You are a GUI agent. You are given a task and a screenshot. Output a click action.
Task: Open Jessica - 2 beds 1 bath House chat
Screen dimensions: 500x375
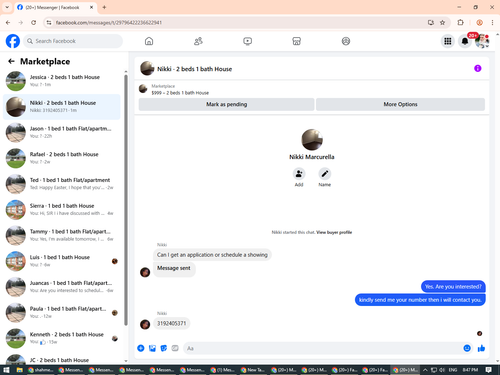click(62, 81)
